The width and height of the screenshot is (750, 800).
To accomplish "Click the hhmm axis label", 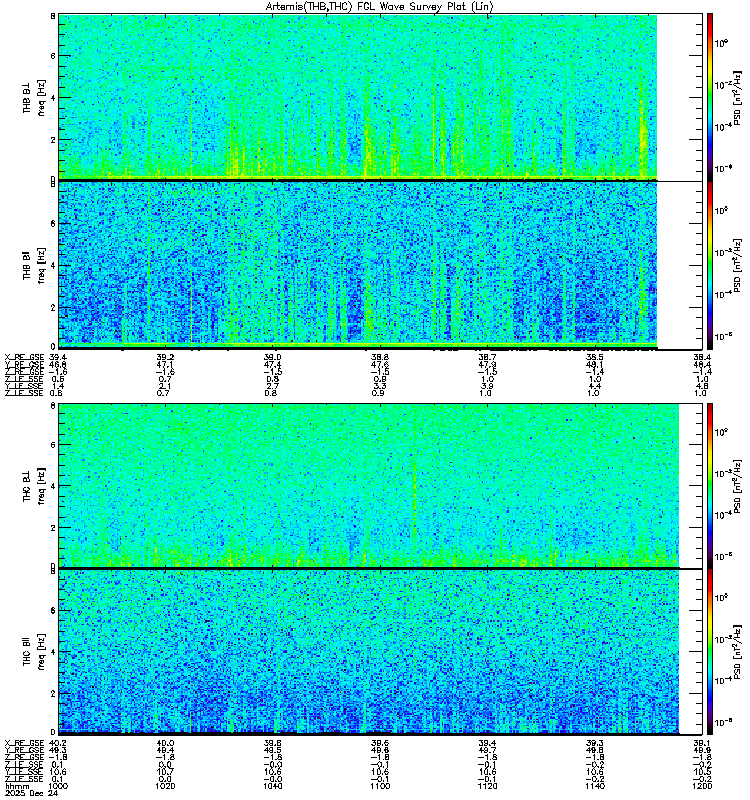I will click(x=17, y=786).
